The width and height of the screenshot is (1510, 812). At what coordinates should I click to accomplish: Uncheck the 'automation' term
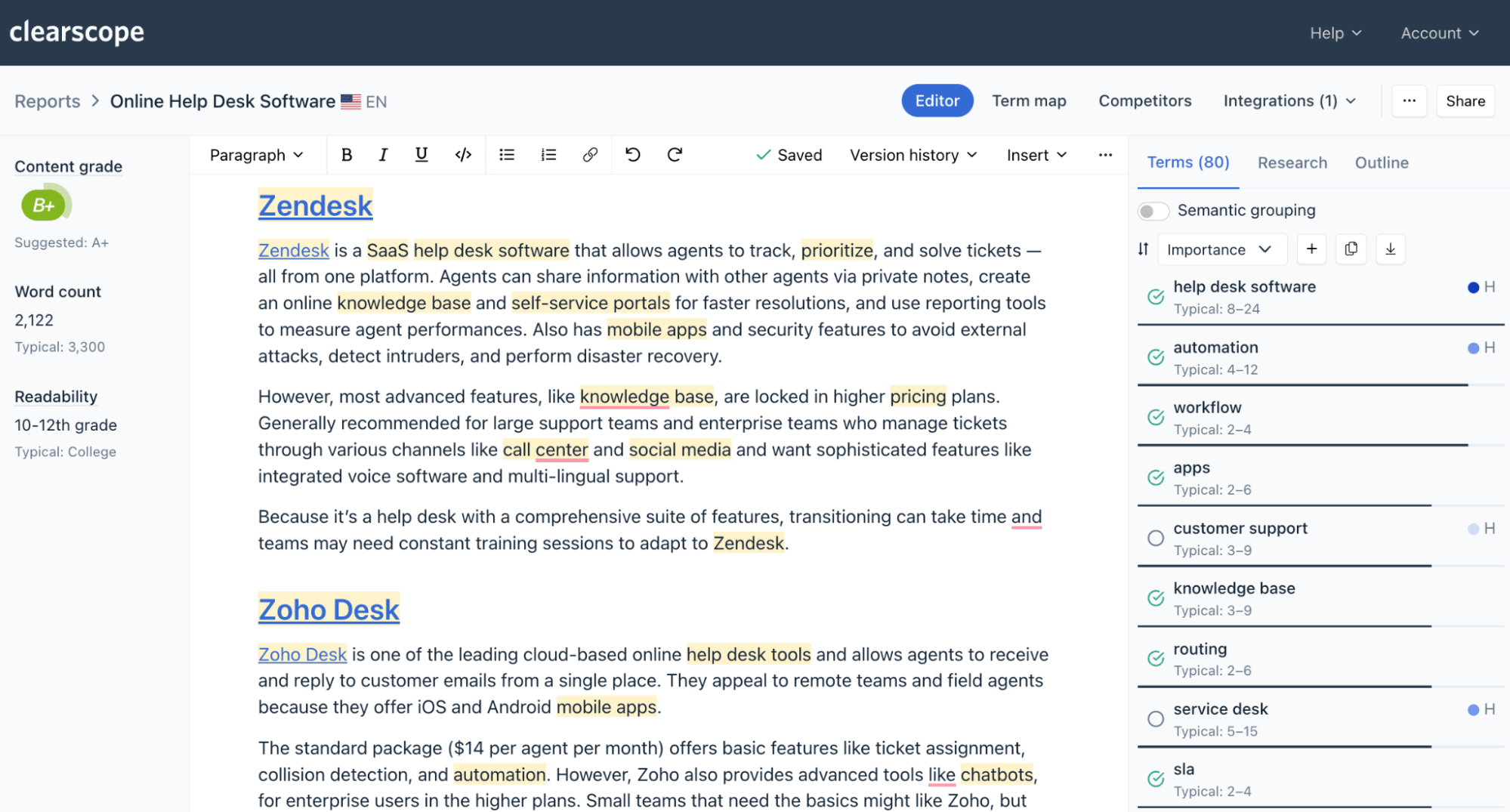(x=1155, y=357)
